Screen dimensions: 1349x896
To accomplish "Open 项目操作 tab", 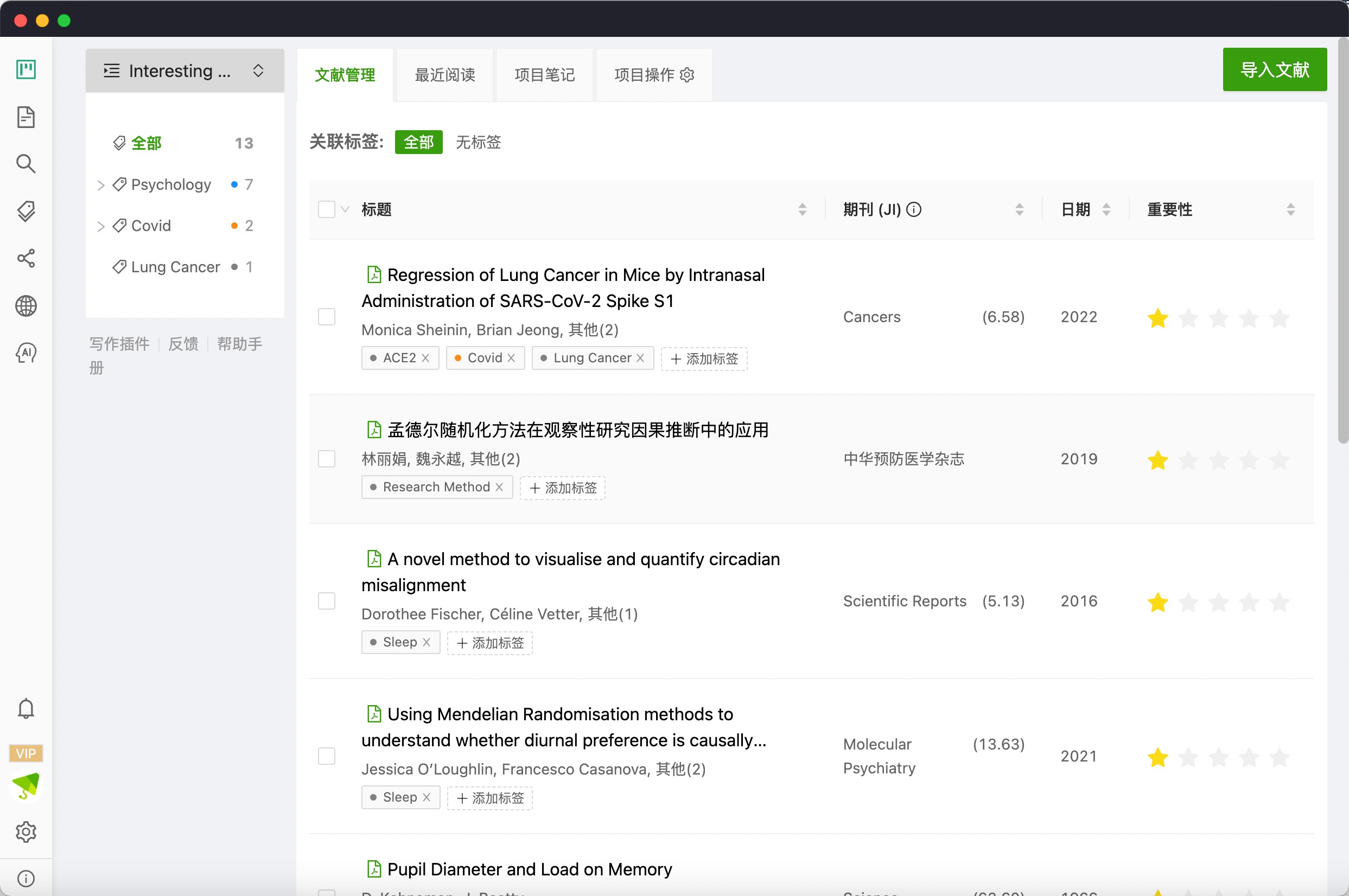I will (654, 75).
